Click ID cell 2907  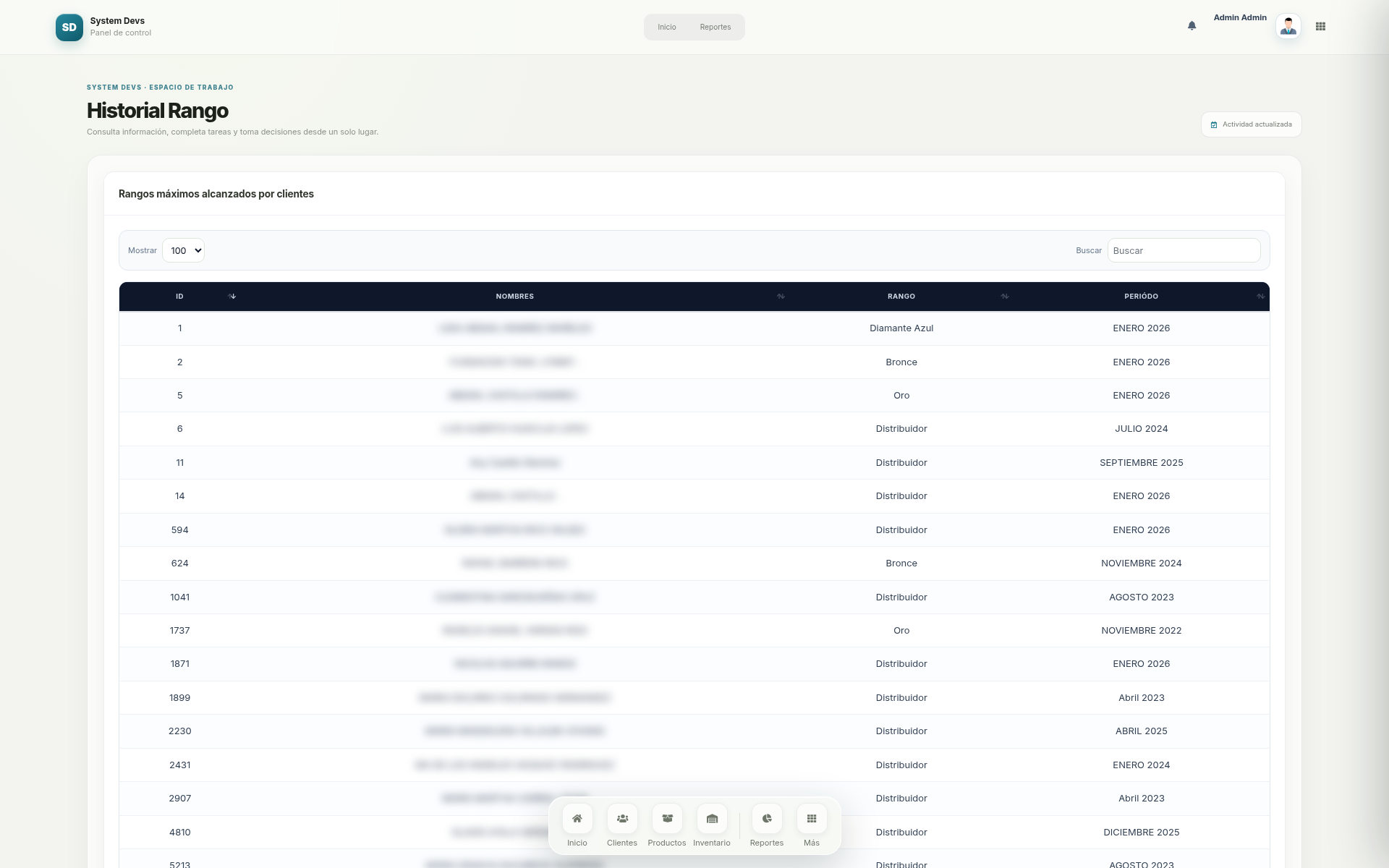pyautogui.click(x=179, y=799)
